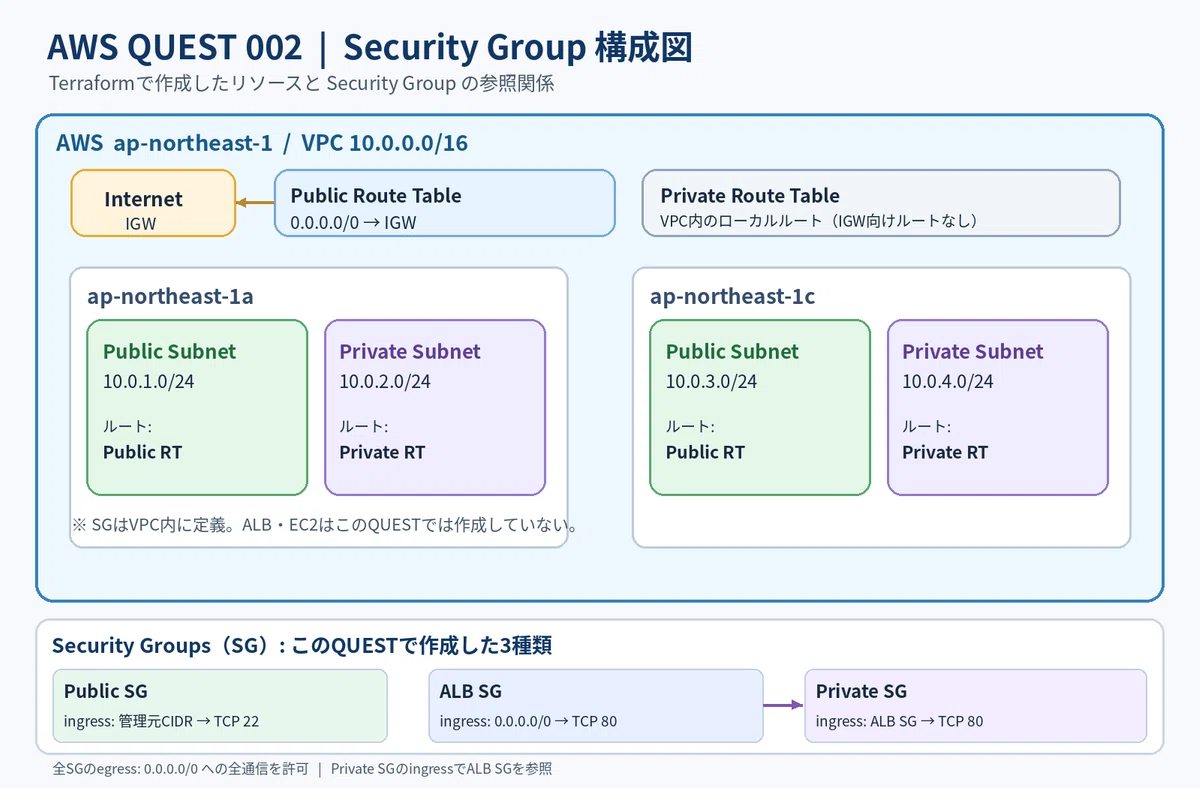
Task: Click the "ルート:" label in the 10.0.1.0/24 subnet
Action: click(127, 426)
